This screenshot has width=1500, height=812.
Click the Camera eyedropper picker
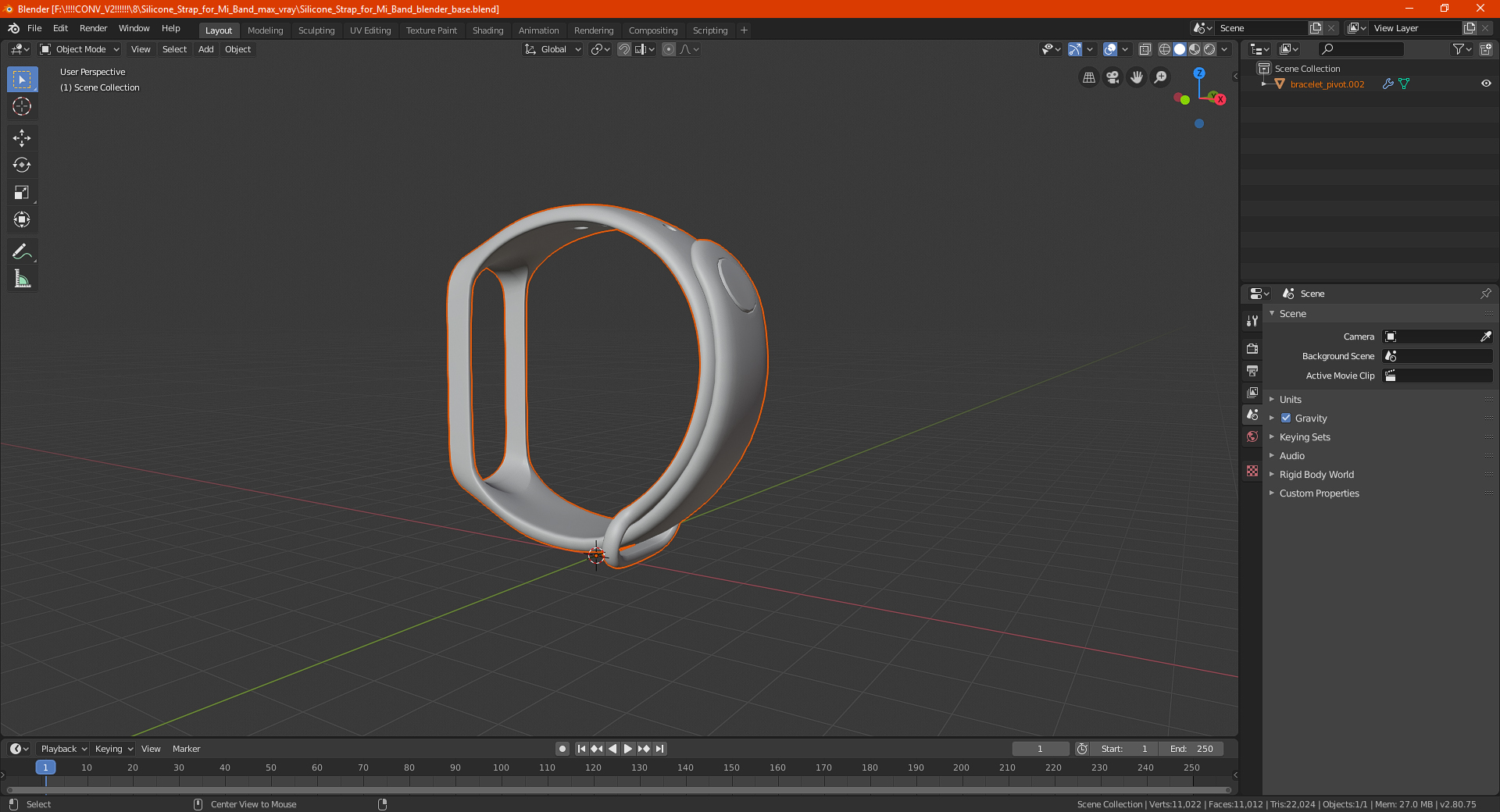click(x=1485, y=337)
